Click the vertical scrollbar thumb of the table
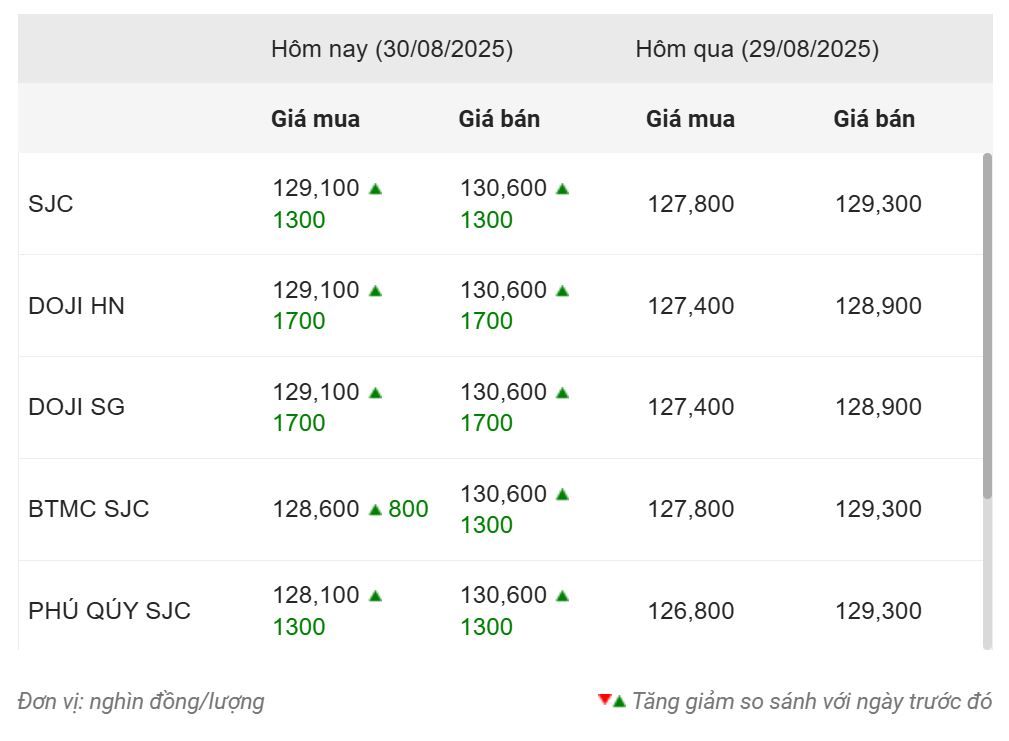The image size is (1009, 741). (x=988, y=325)
